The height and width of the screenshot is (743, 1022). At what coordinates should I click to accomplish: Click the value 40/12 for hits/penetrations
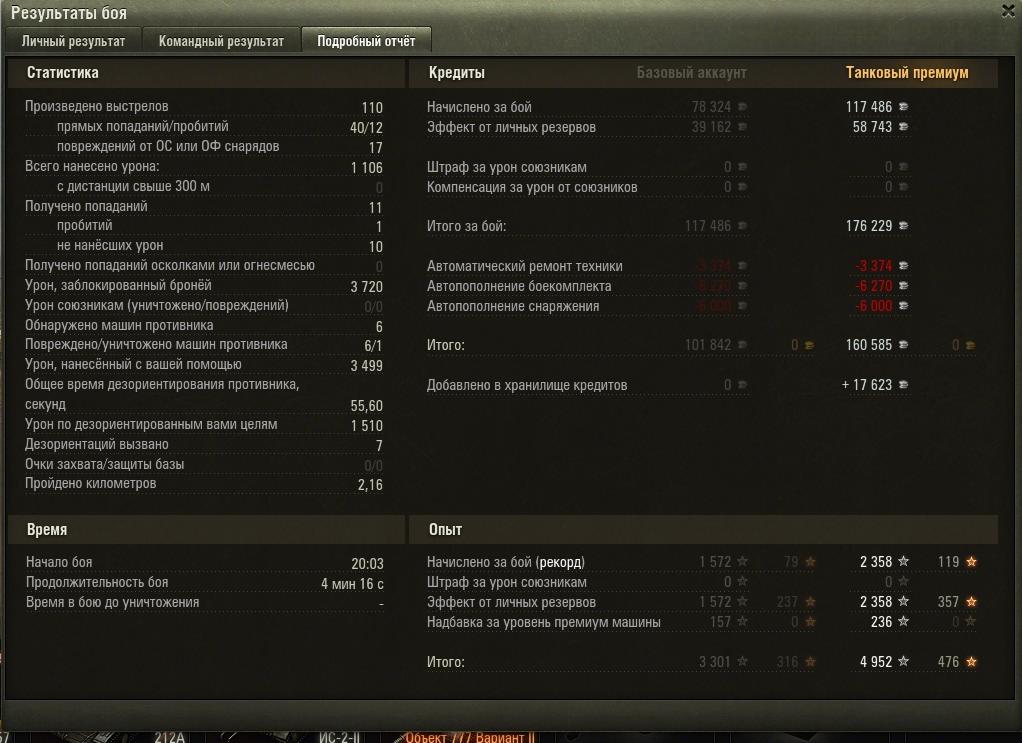(366, 128)
